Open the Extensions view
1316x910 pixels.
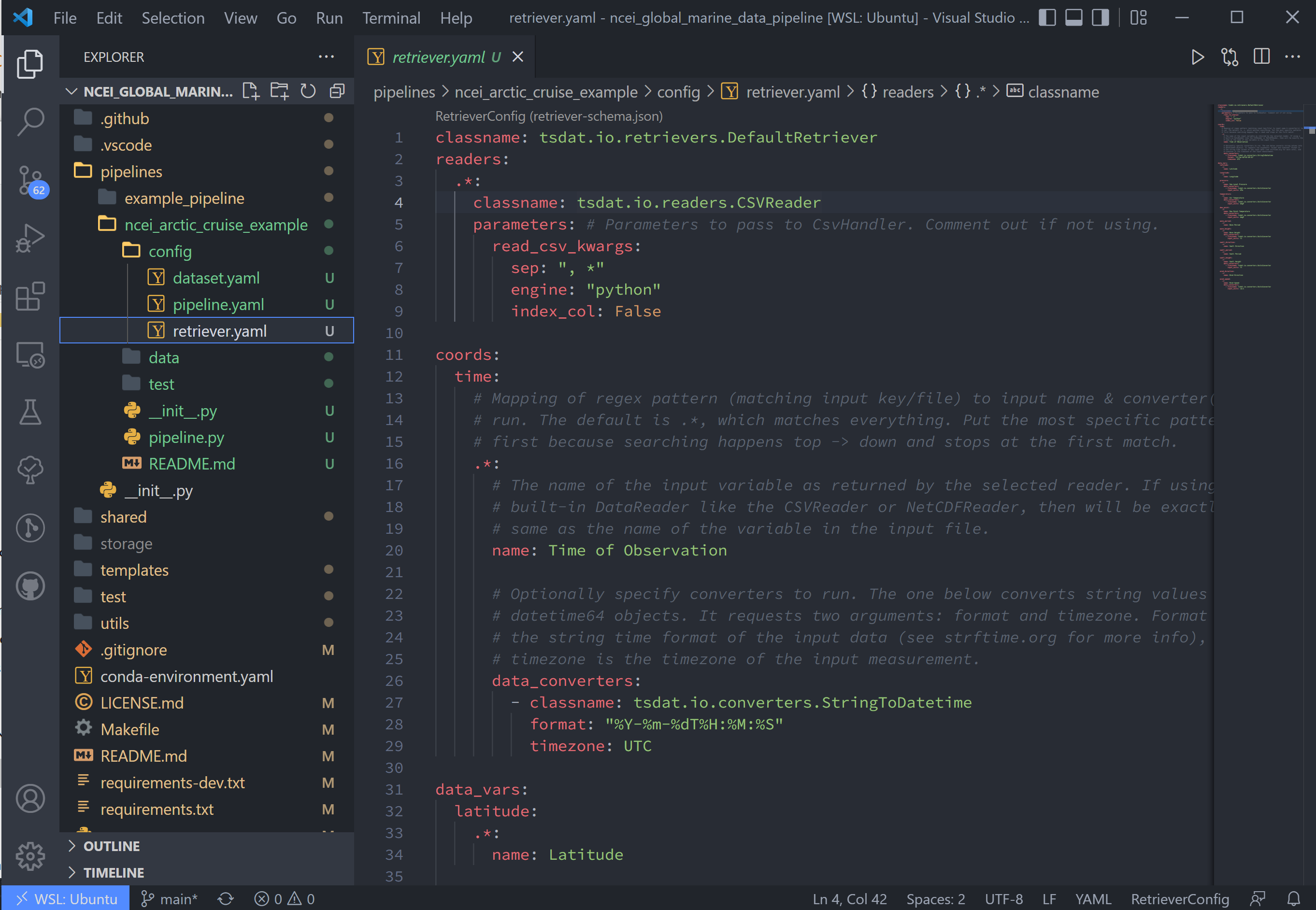pyautogui.click(x=30, y=297)
